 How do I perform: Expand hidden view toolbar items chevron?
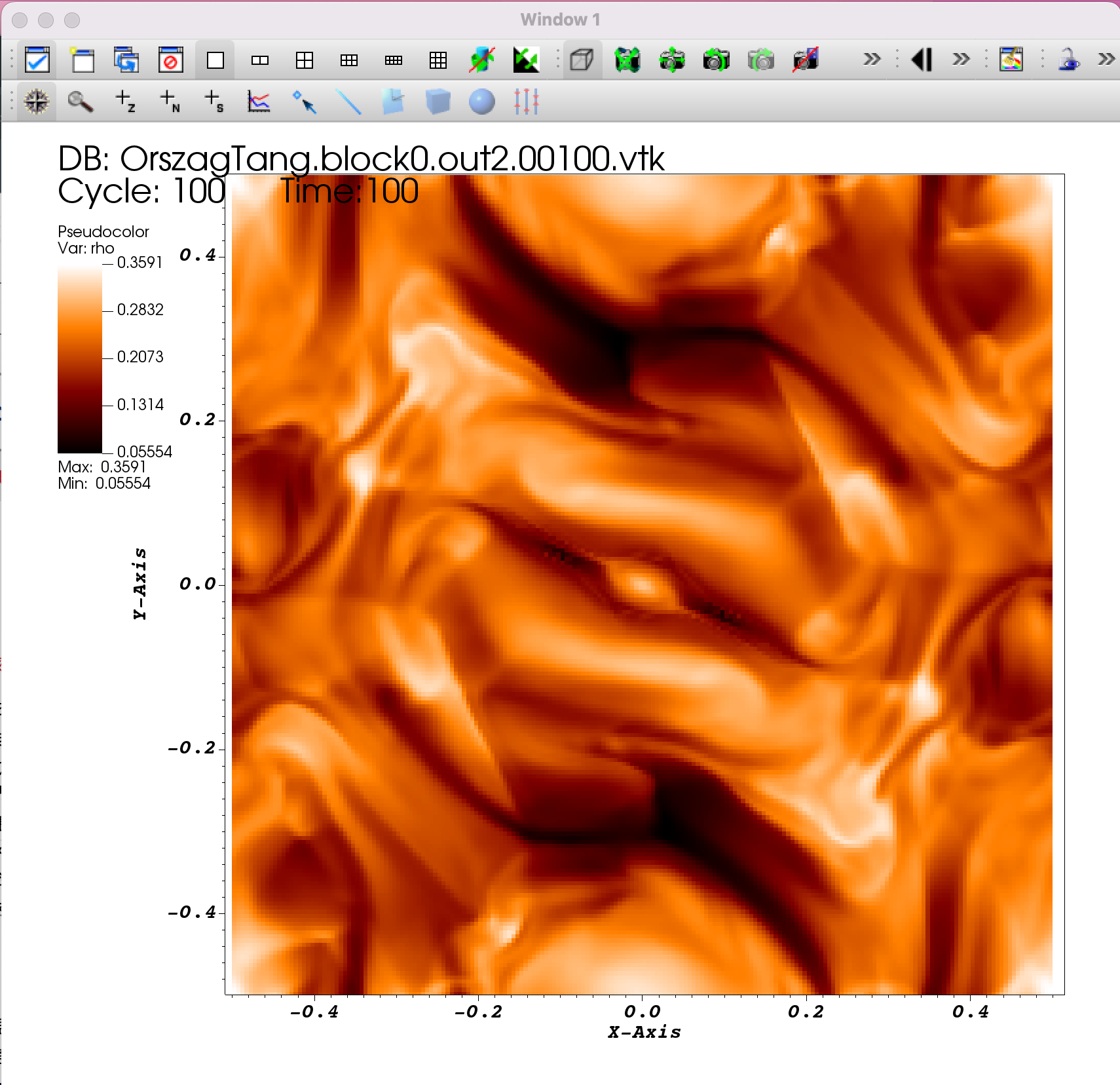tap(872, 60)
